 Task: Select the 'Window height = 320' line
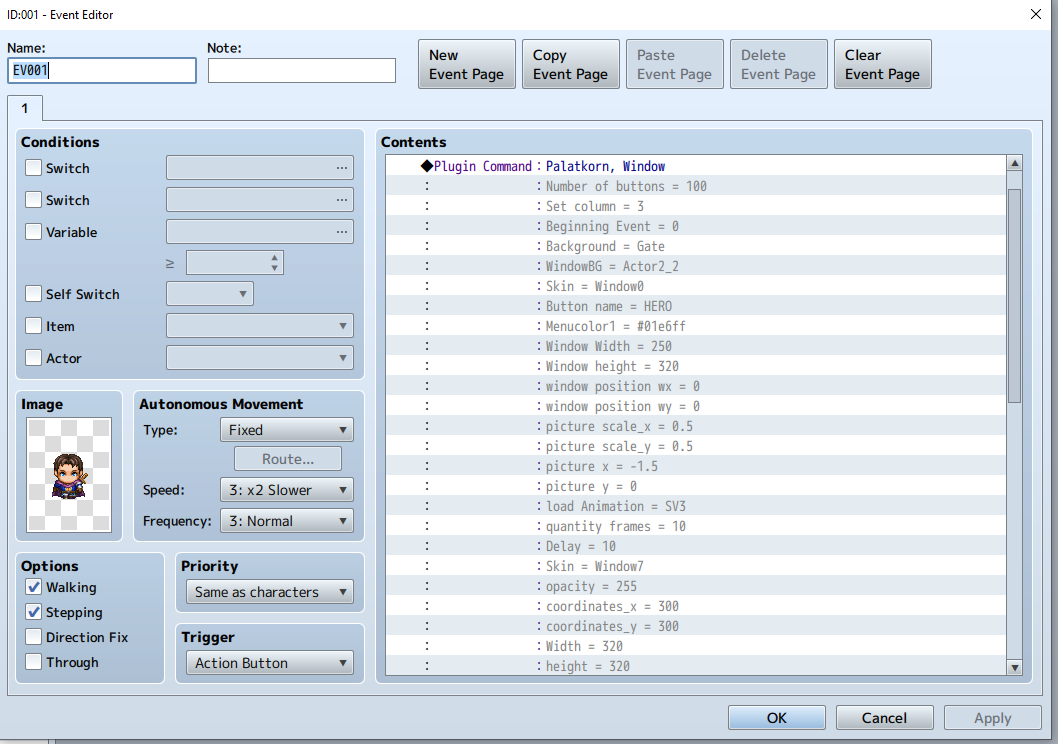(696, 366)
